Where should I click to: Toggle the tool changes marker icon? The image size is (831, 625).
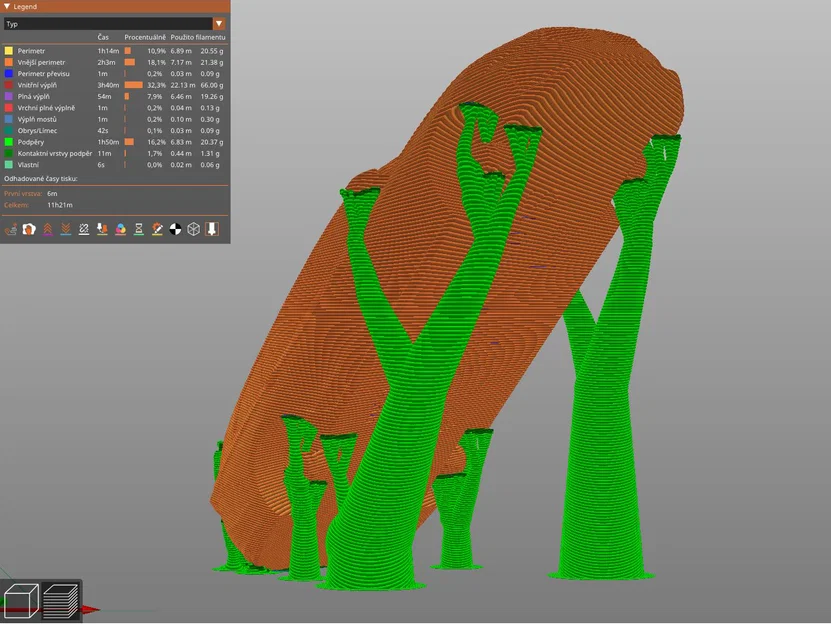[104, 228]
